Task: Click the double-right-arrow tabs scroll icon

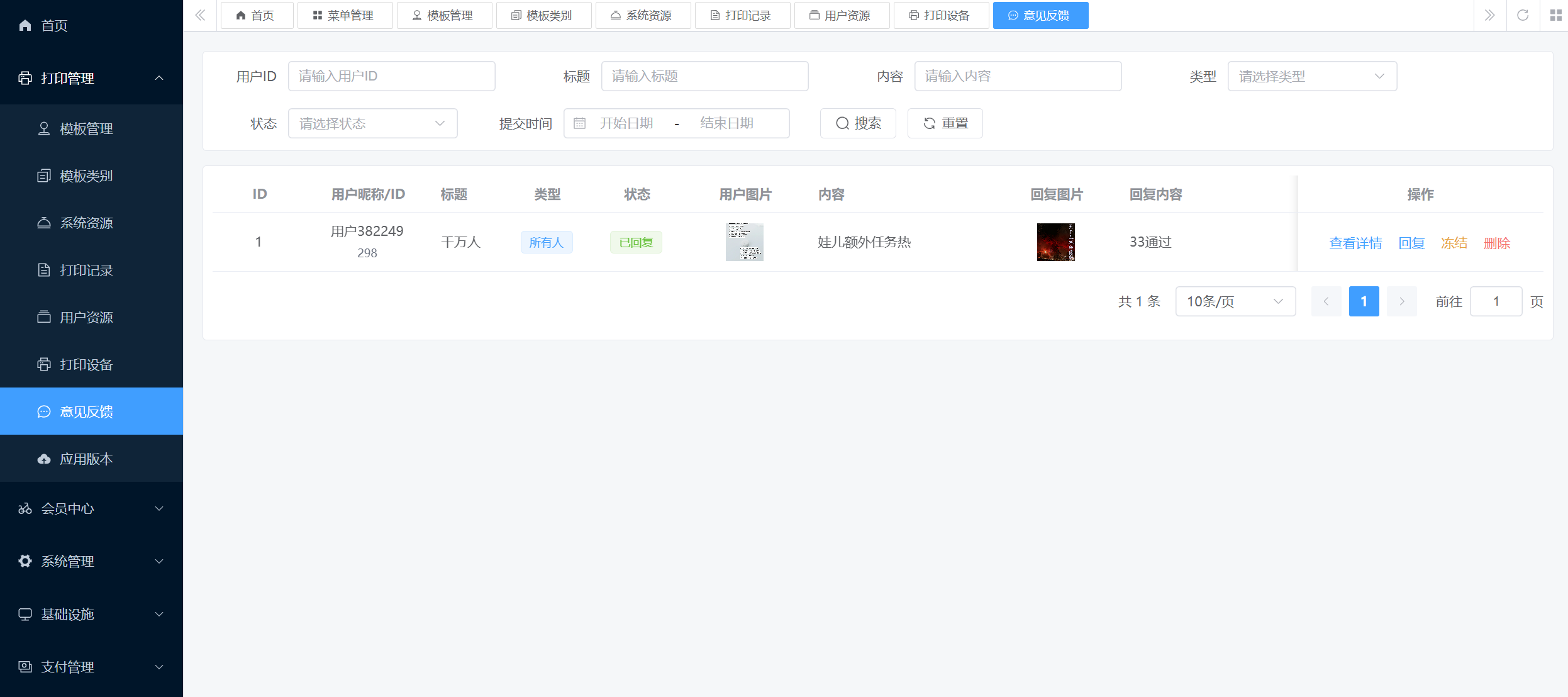Action: point(1489,15)
